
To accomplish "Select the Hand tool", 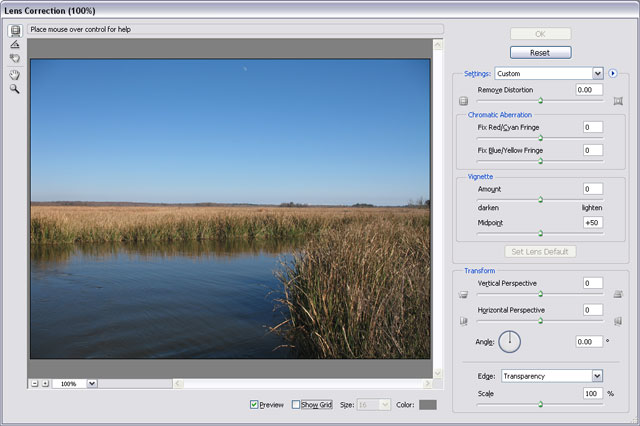I will click(x=15, y=75).
